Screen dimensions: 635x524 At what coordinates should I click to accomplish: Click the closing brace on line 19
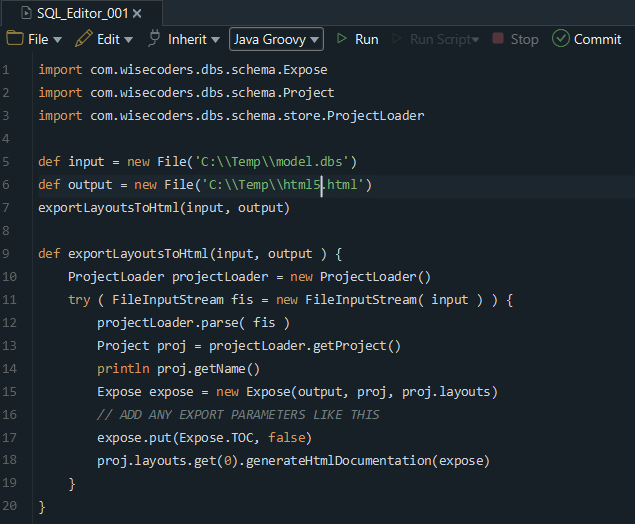click(x=72, y=484)
